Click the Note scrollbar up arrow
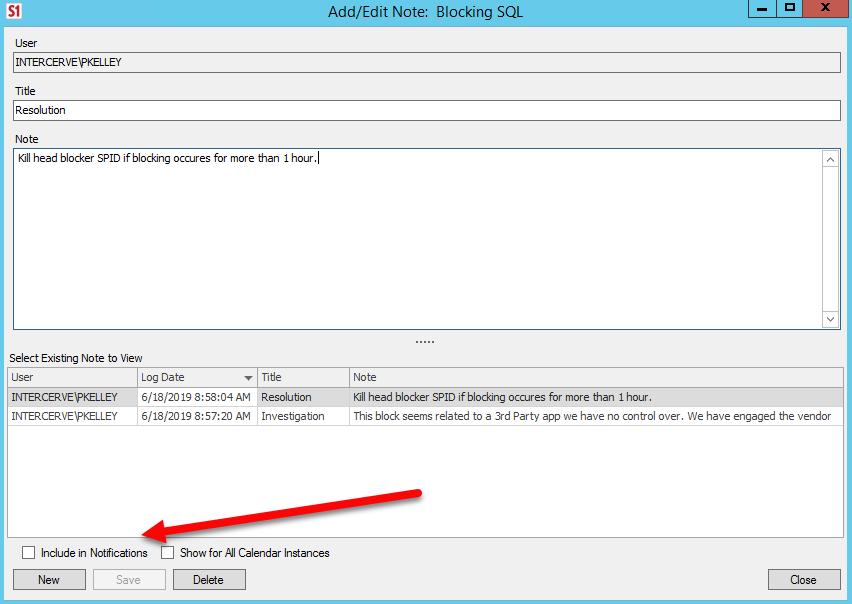The image size is (852, 604). (x=830, y=159)
